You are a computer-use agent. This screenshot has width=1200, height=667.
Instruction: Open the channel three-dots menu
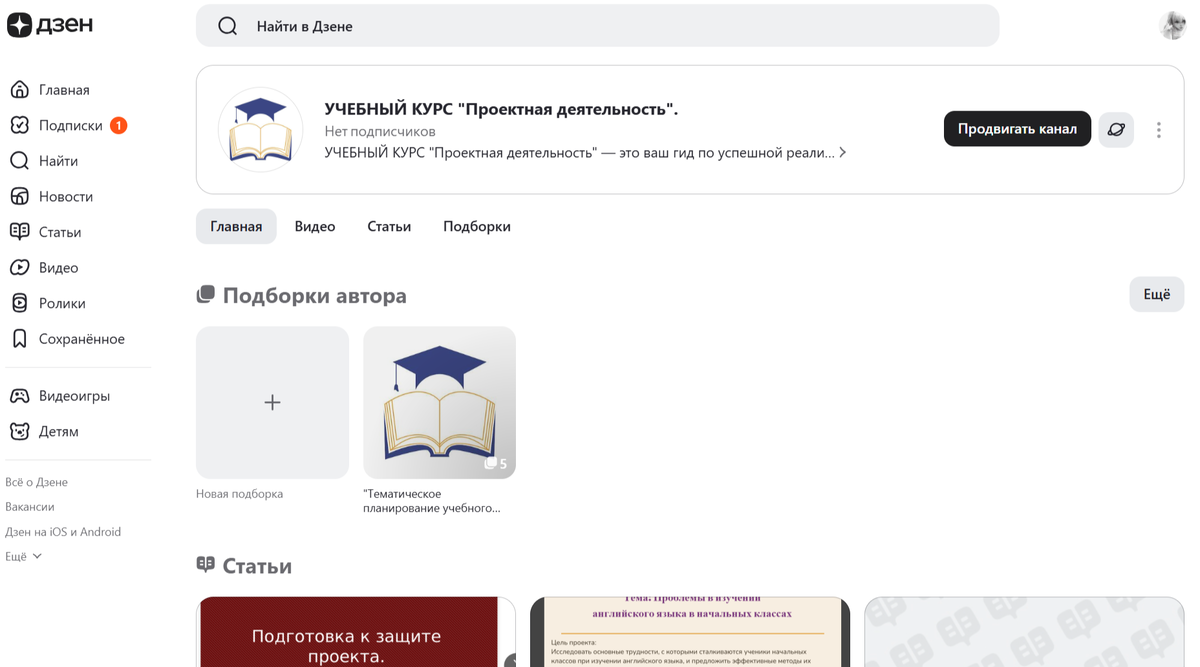coord(1159,130)
